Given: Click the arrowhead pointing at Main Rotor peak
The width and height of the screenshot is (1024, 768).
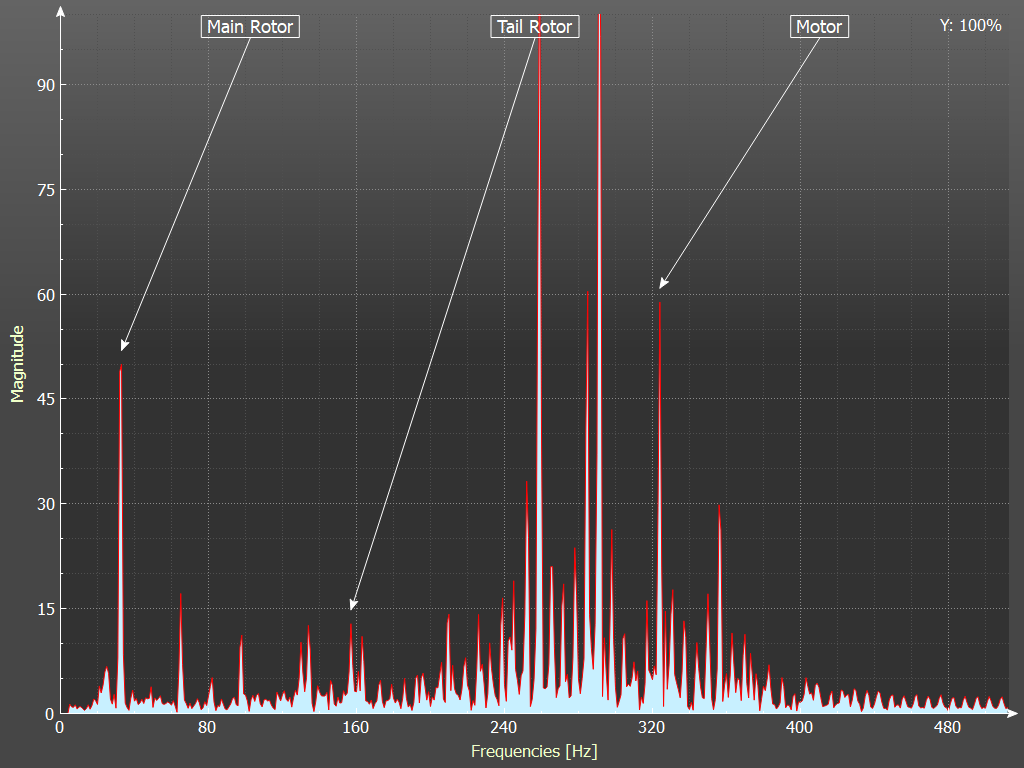Looking at the screenshot, I should pos(123,346).
